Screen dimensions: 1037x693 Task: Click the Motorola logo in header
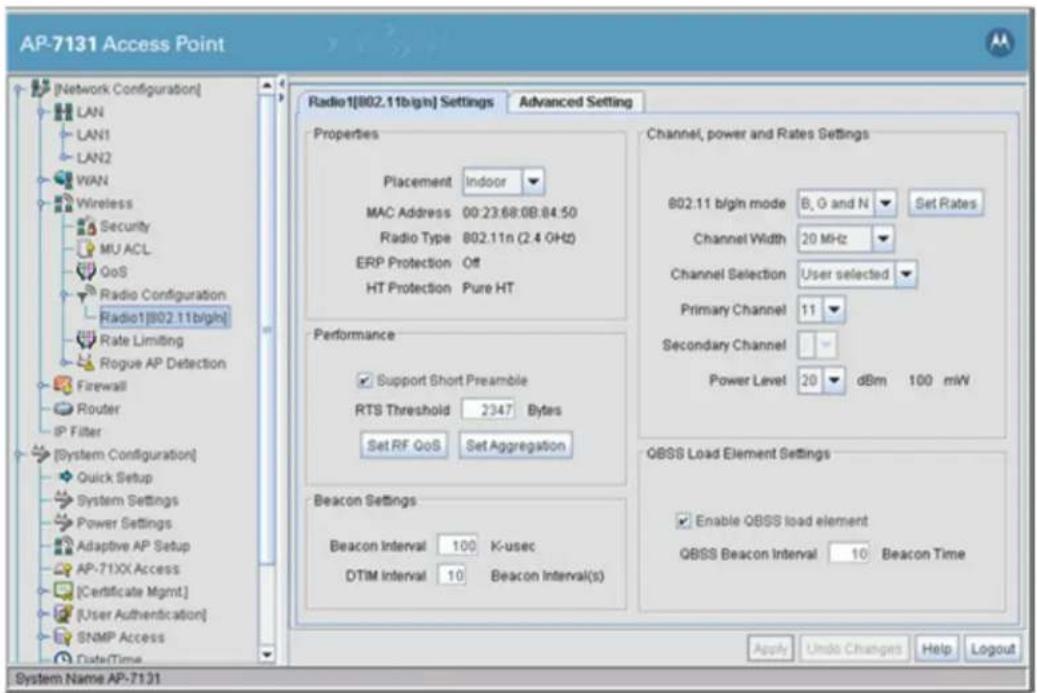coord(999,44)
